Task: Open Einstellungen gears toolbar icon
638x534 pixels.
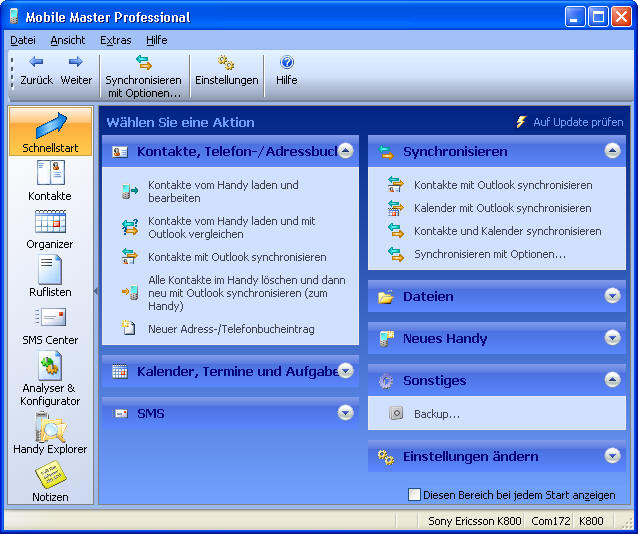Action: pos(226,62)
